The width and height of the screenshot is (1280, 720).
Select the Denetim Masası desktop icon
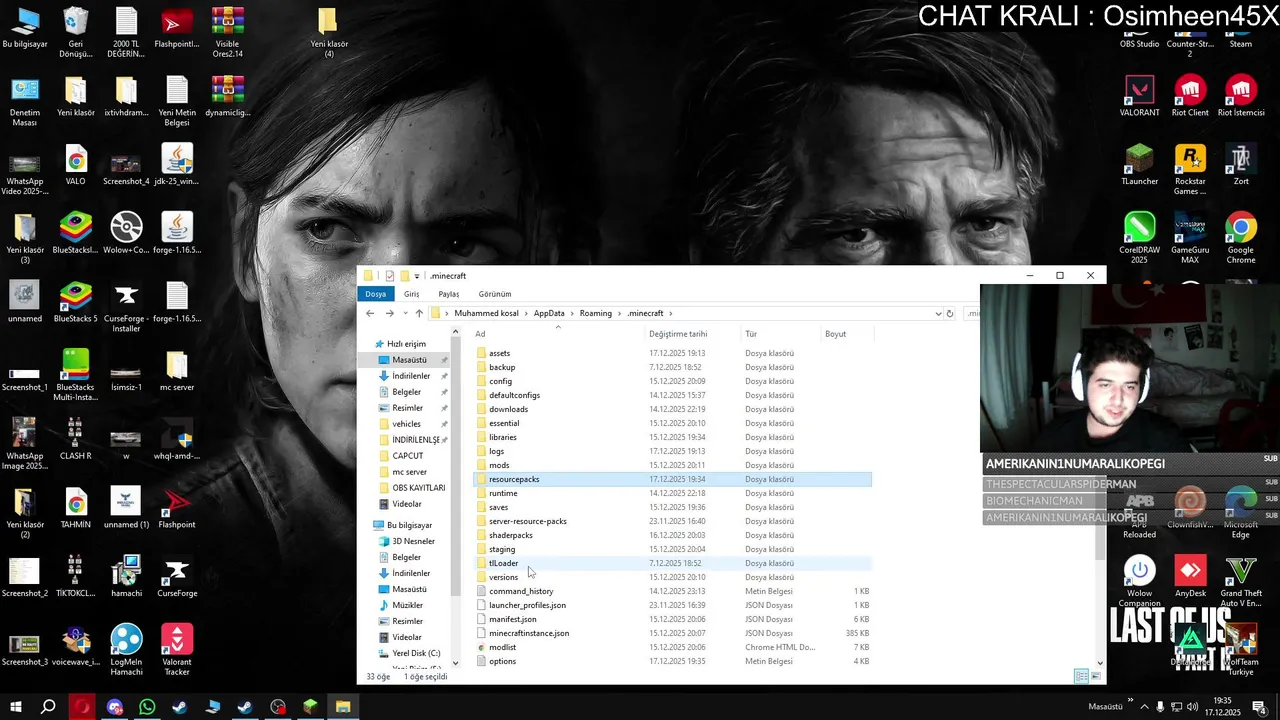[24, 102]
